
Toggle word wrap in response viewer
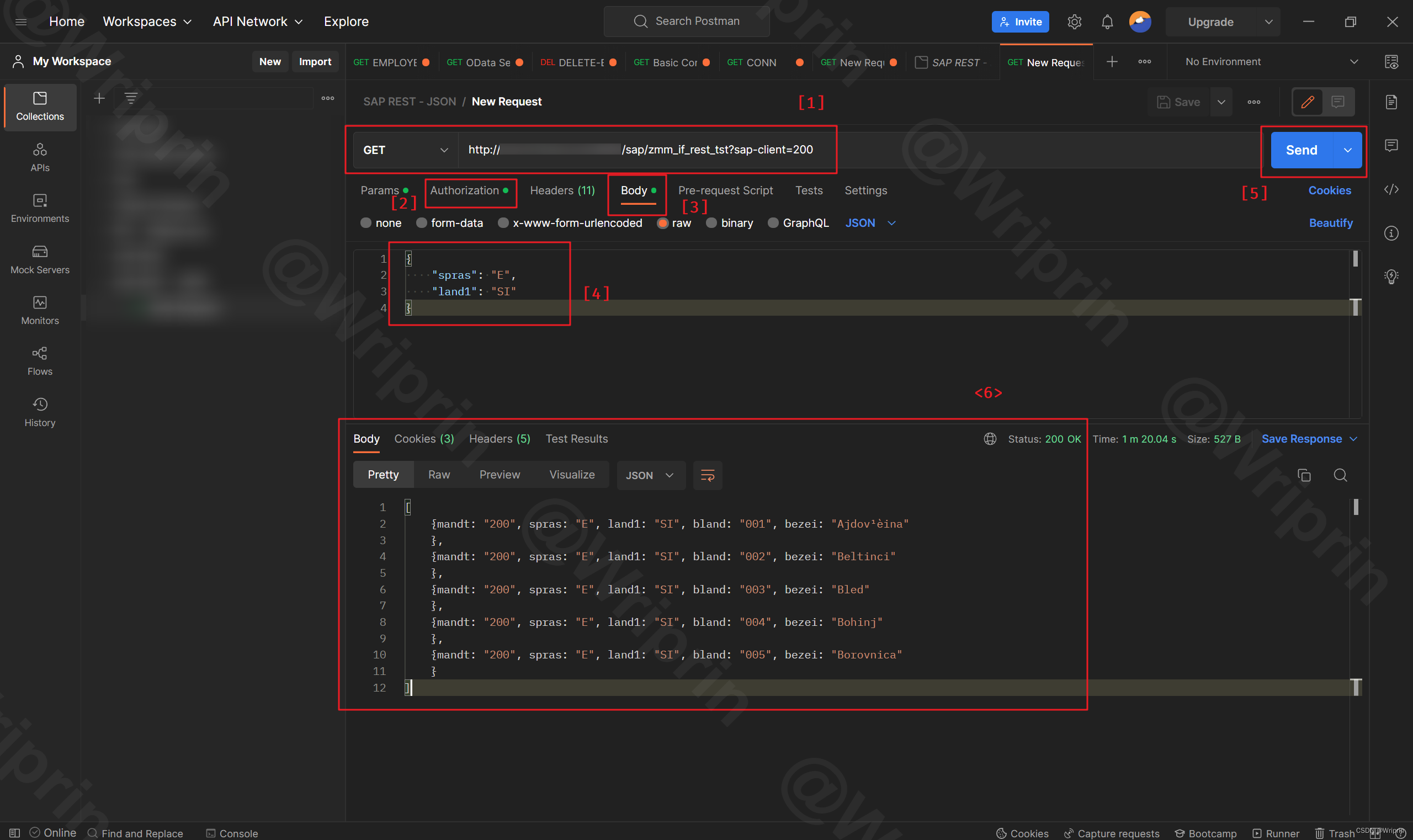(708, 476)
